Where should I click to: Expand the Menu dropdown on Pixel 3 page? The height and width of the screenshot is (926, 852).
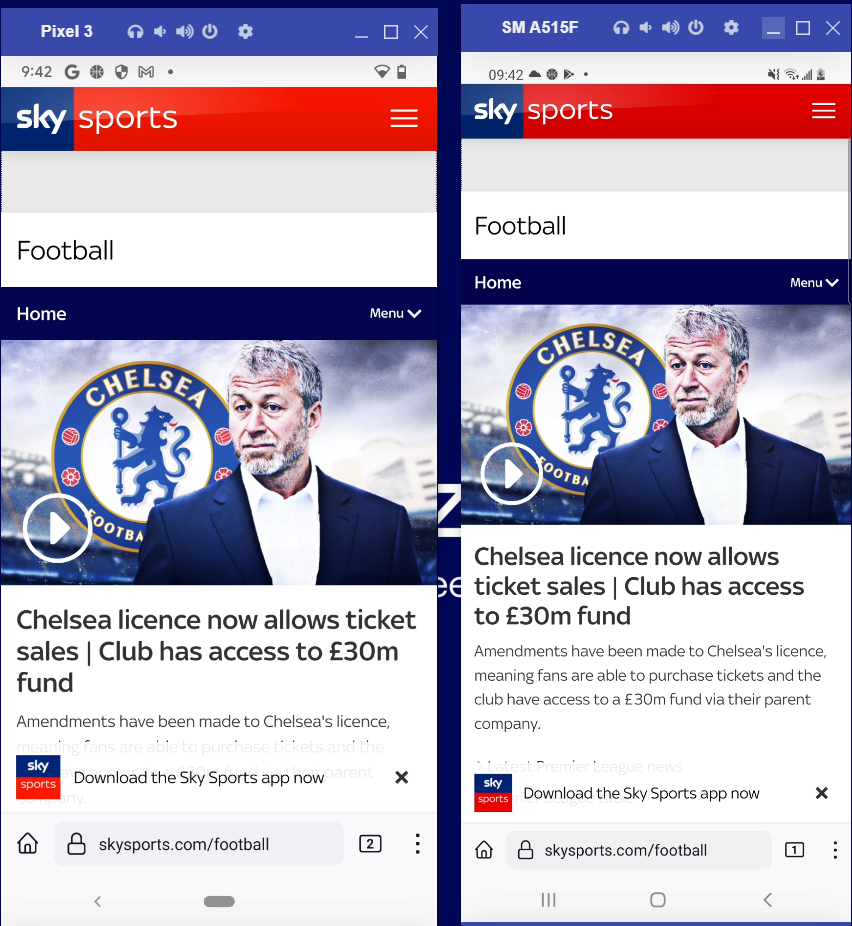pyautogui.click(x=396, y=314)
